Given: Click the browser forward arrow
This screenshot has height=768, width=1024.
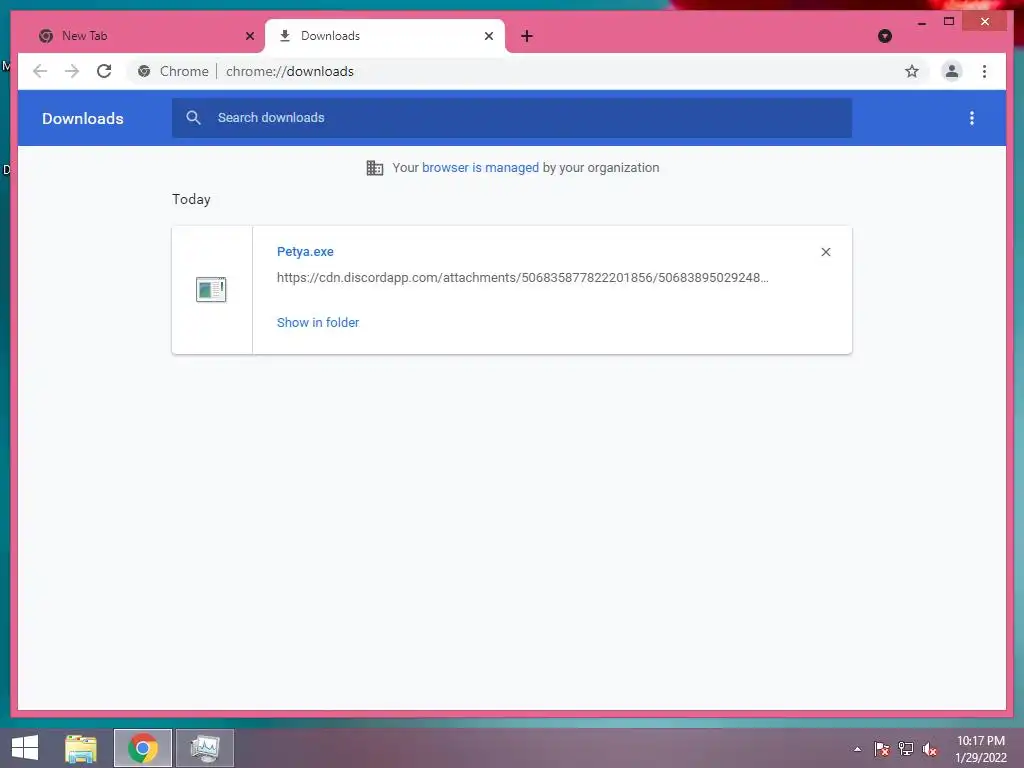Looking at the screenshot, I should pos(72,71).
